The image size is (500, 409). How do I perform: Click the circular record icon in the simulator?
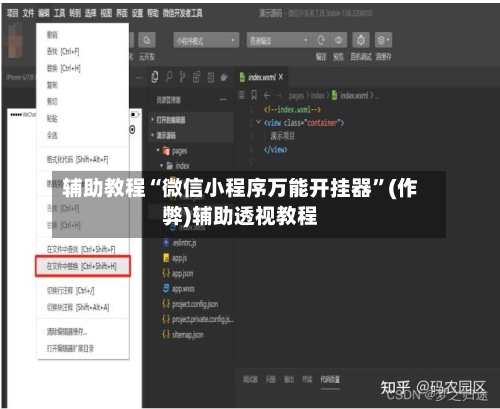click(132, 129)
